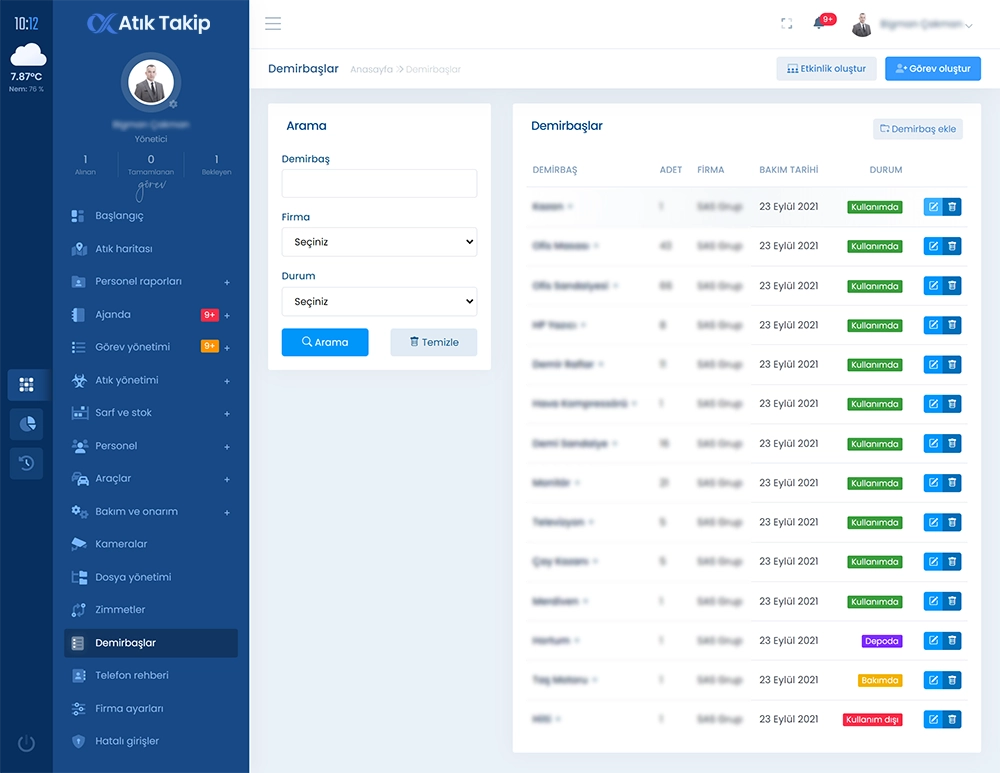Click the power logout icon
The width and height of the screenshot is (1000, 773).
point(26,743)
